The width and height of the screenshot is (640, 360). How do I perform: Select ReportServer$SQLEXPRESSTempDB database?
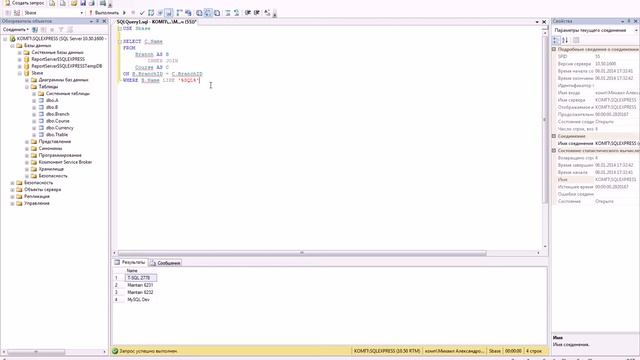coord(67,66)
